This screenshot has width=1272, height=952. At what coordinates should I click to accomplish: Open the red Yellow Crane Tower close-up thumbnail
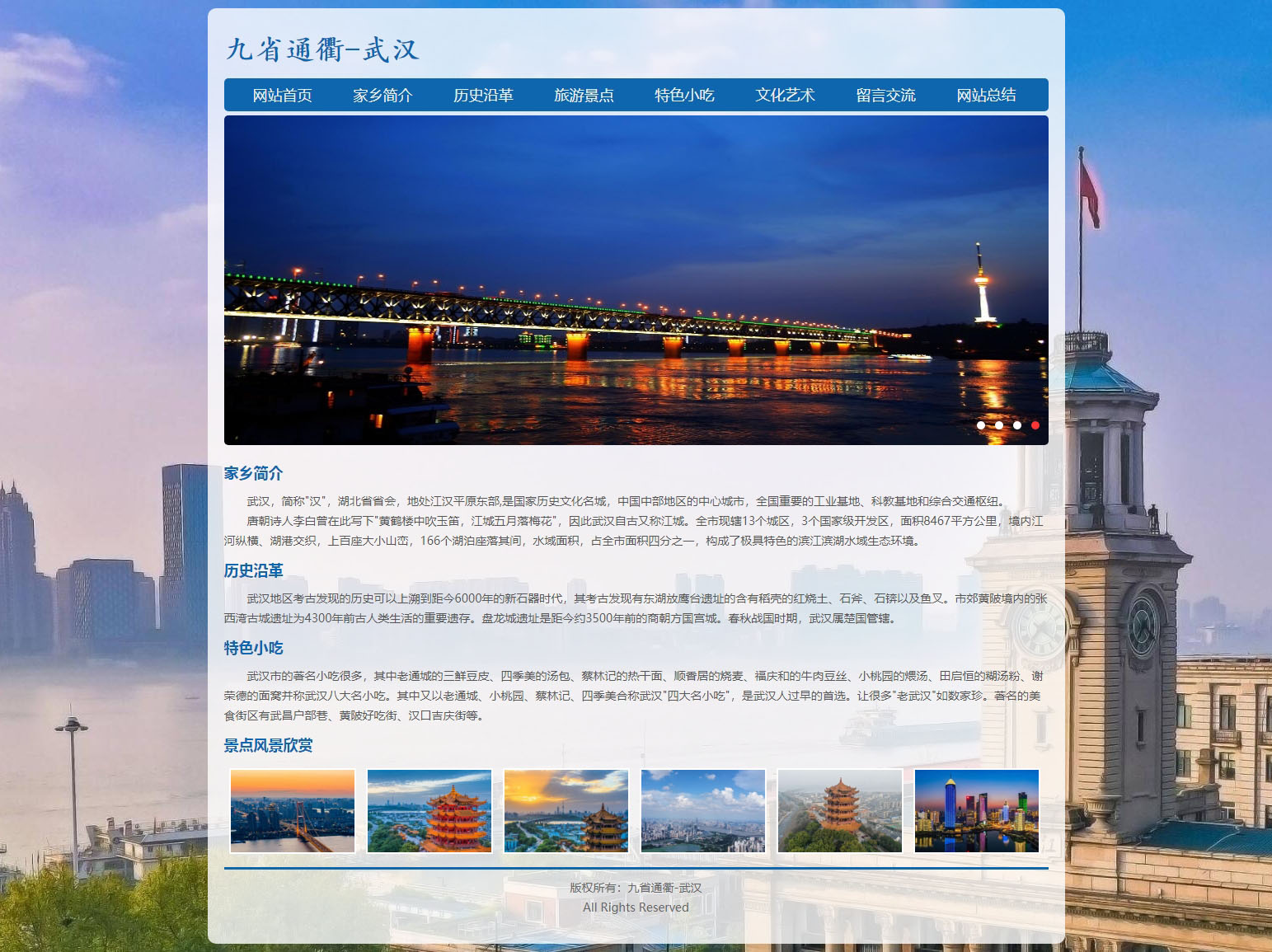pos(429,811)
